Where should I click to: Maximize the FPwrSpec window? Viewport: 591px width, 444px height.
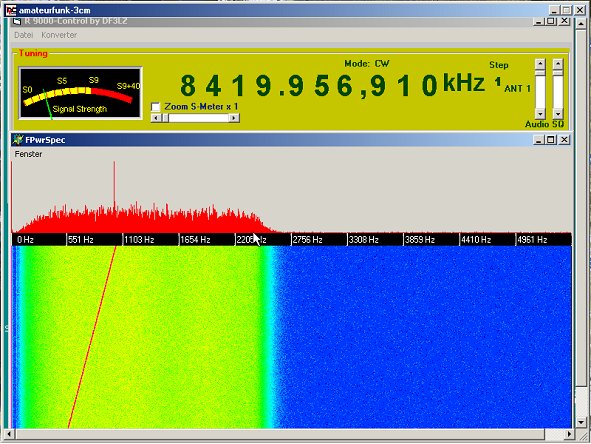coord(551,140)
